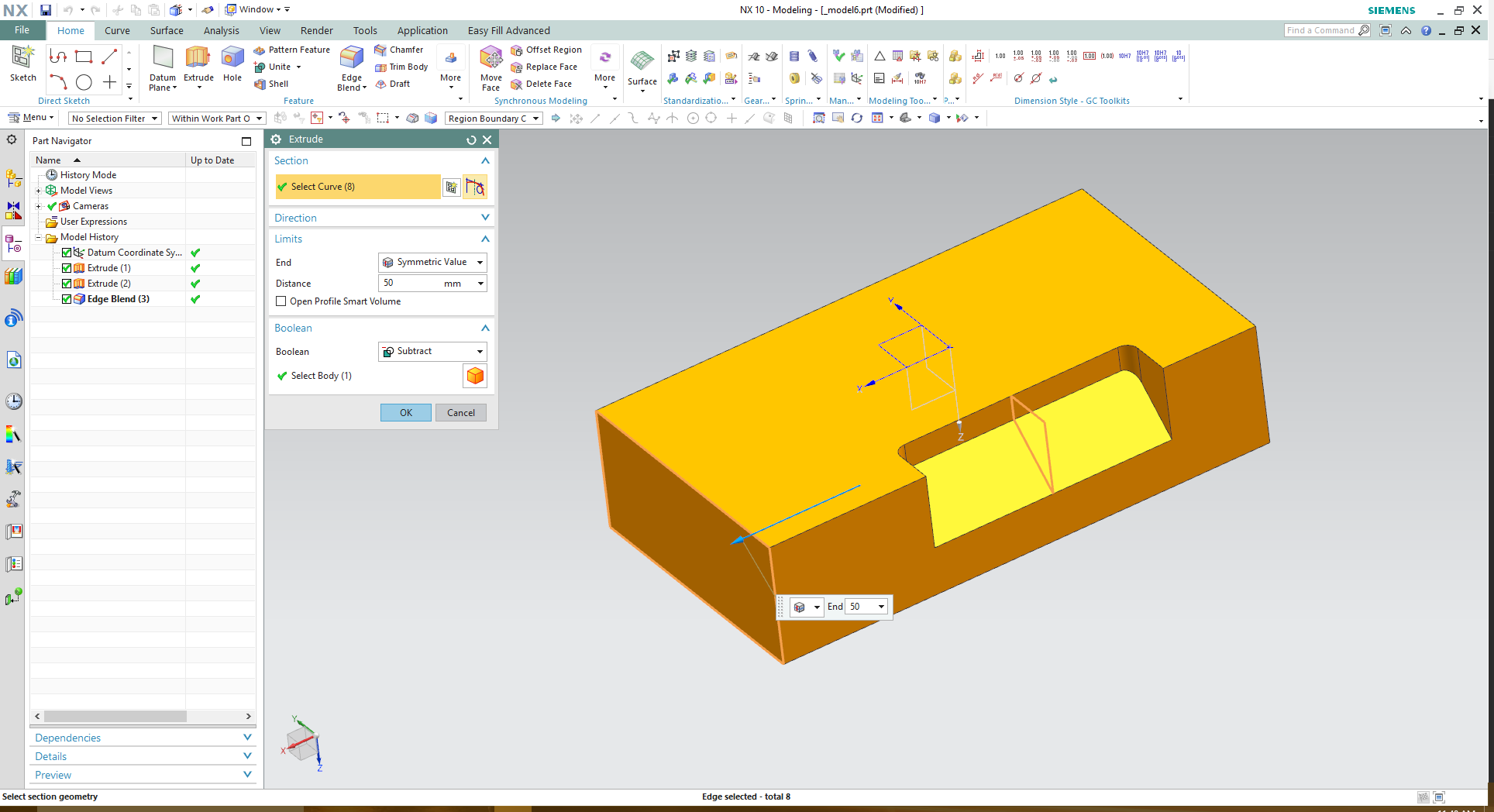Select the Draft tool
The height and width of the screenshot is (812, 1494).
(393, 84)
